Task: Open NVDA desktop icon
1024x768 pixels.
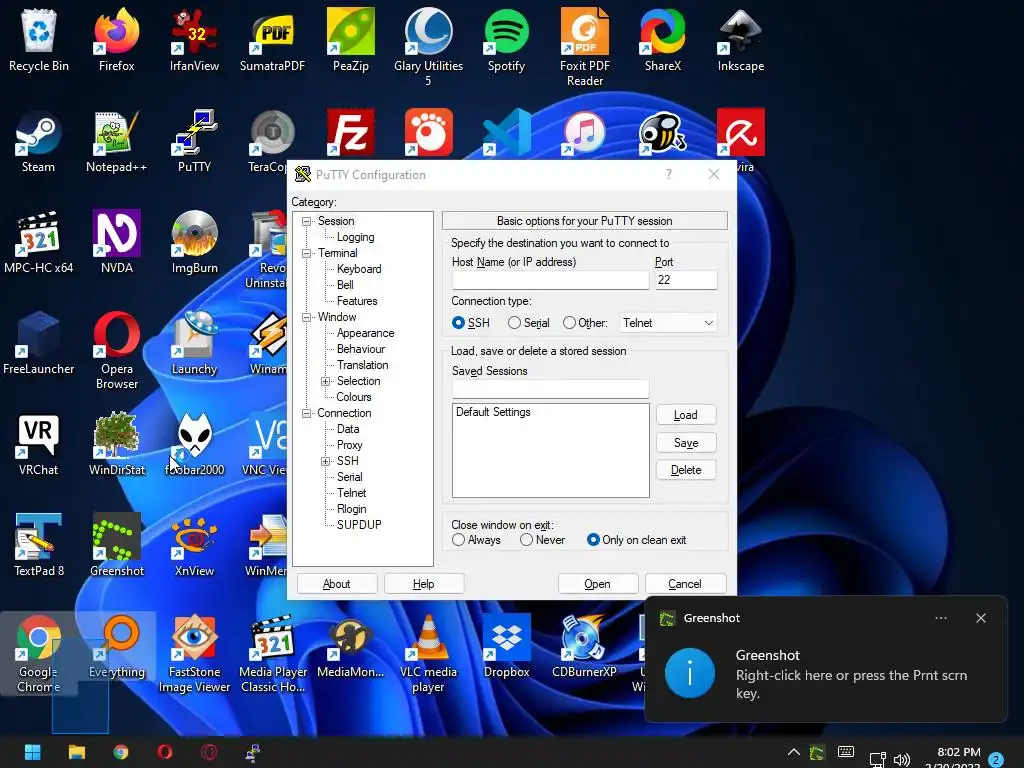Action: click(x=116, y=242)
